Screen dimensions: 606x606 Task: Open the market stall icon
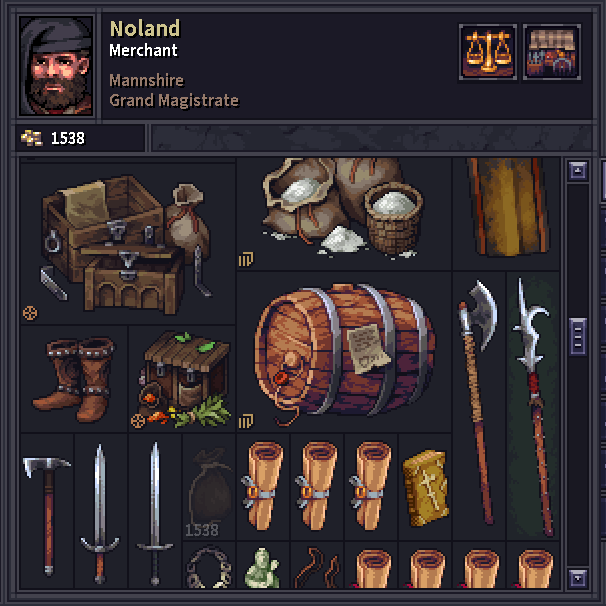coord(552,52)
